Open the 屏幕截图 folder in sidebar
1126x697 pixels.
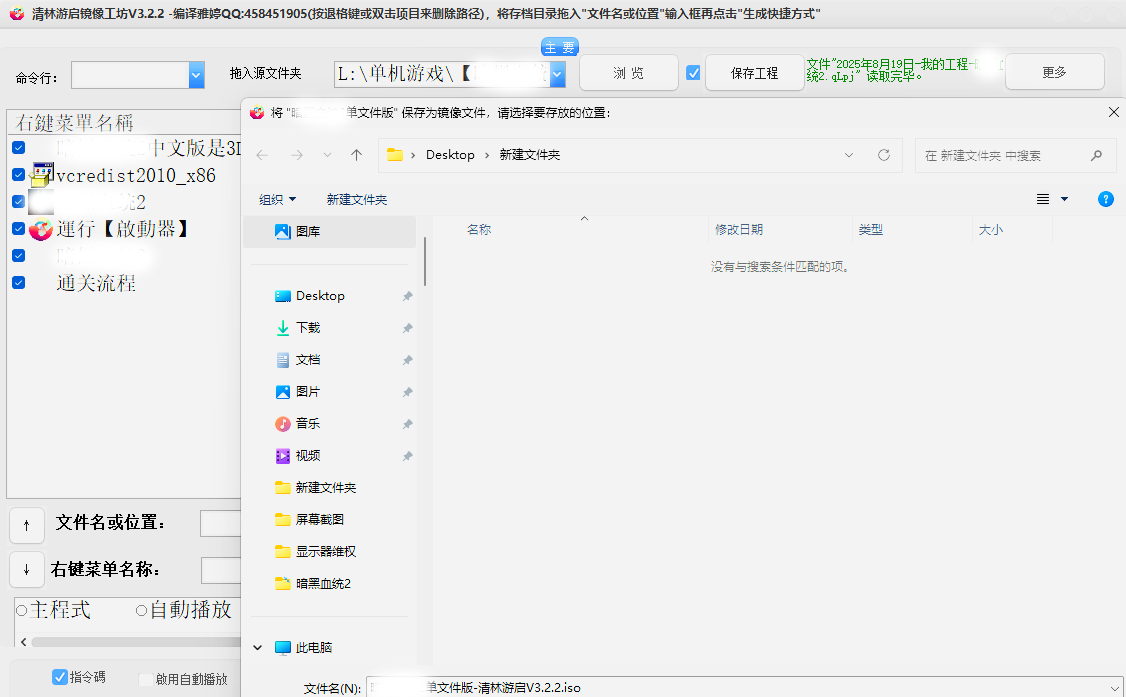tap(316, 519)
